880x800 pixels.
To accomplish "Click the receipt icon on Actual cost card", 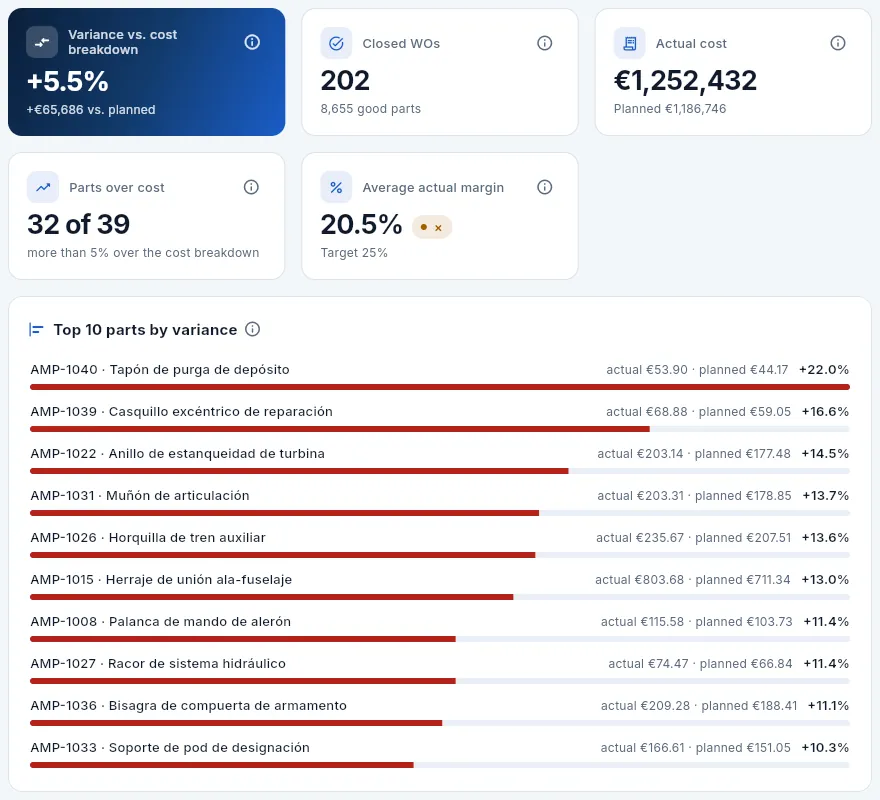I will click(x=630, y=43).
